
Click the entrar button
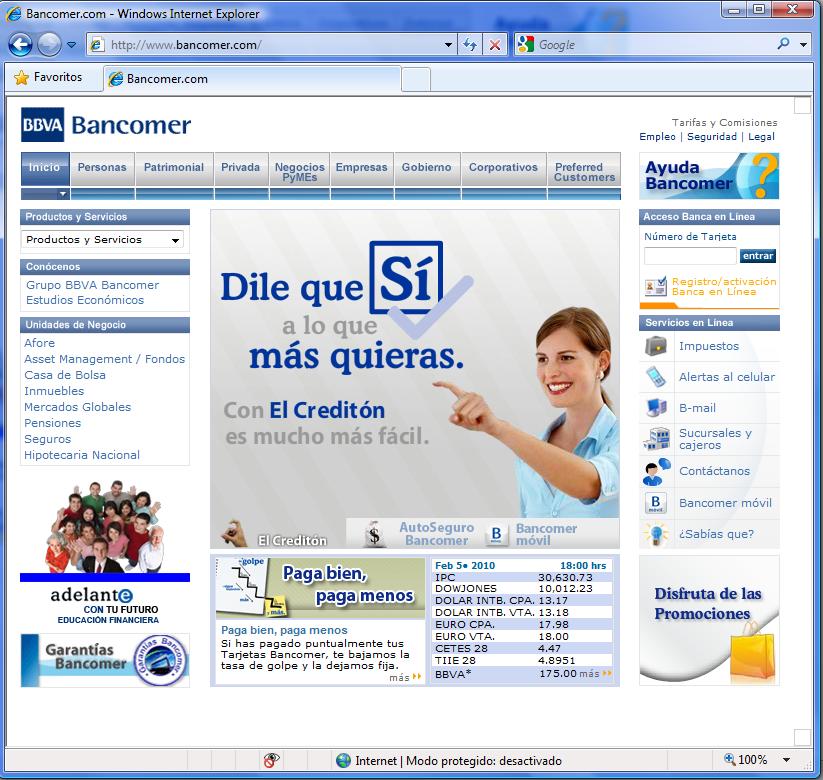pos(758,256)
